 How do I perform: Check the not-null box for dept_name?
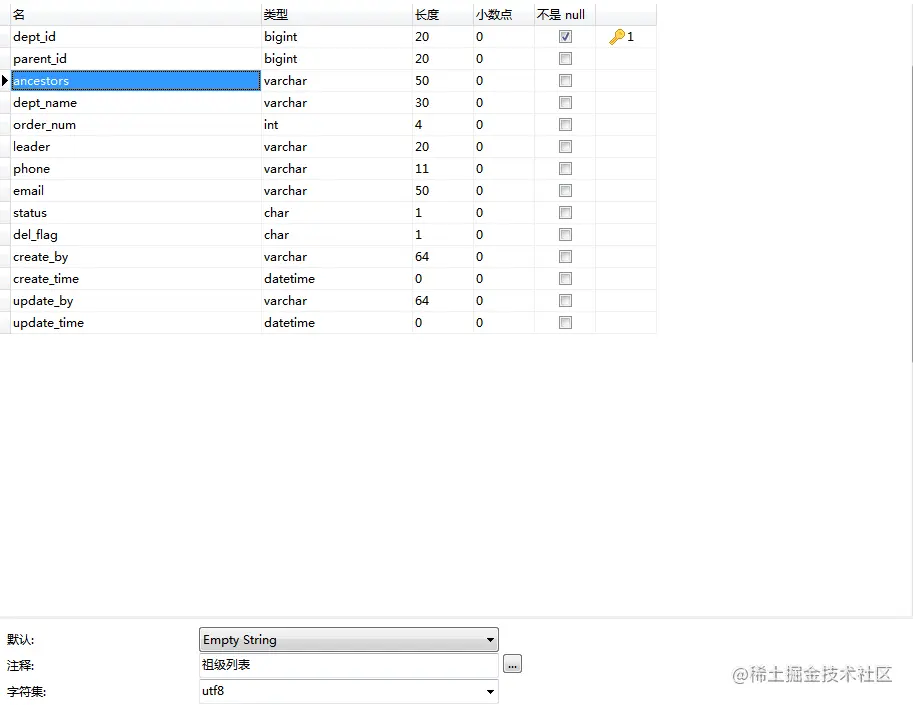click(565, 102)
